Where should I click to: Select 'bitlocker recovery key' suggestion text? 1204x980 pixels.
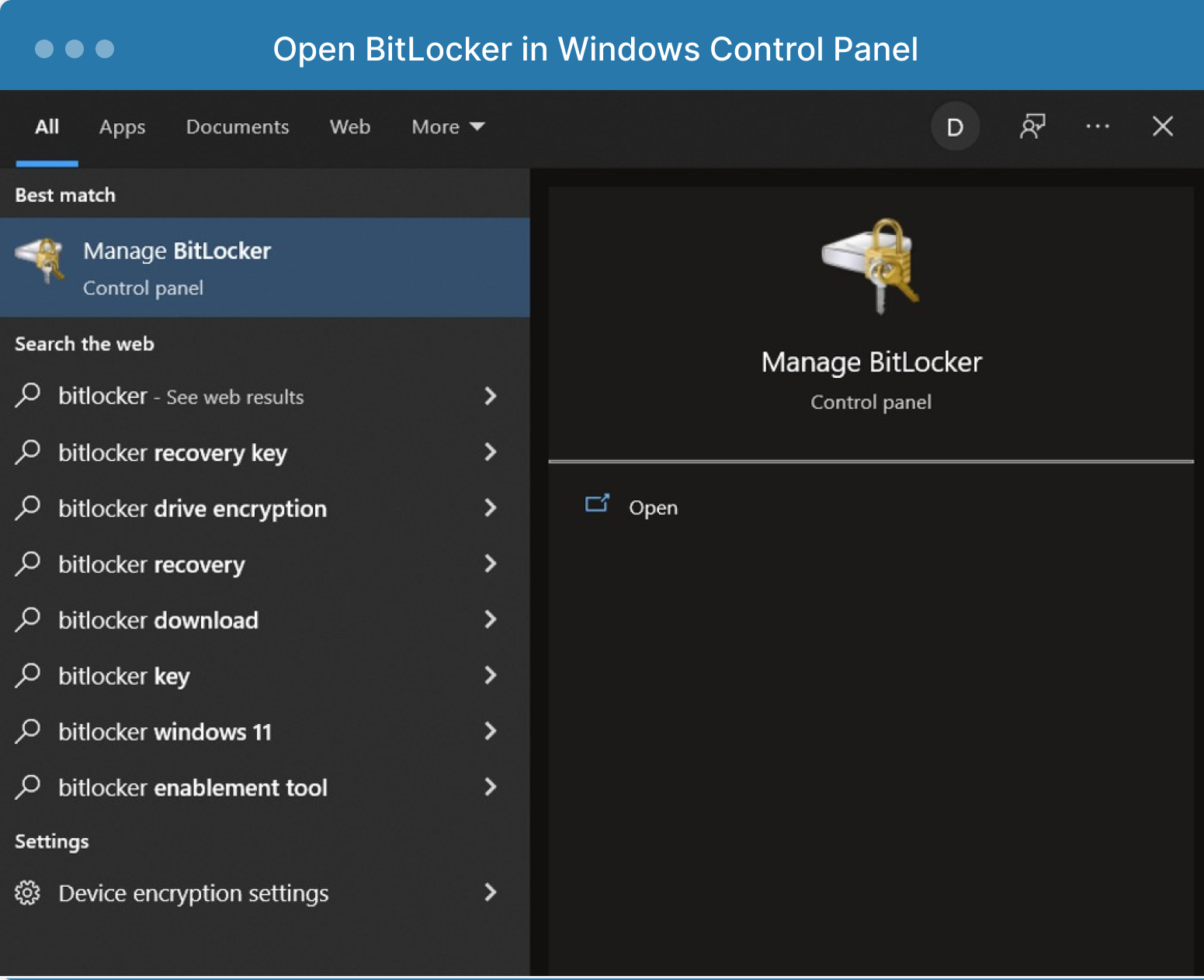point(172,452)
